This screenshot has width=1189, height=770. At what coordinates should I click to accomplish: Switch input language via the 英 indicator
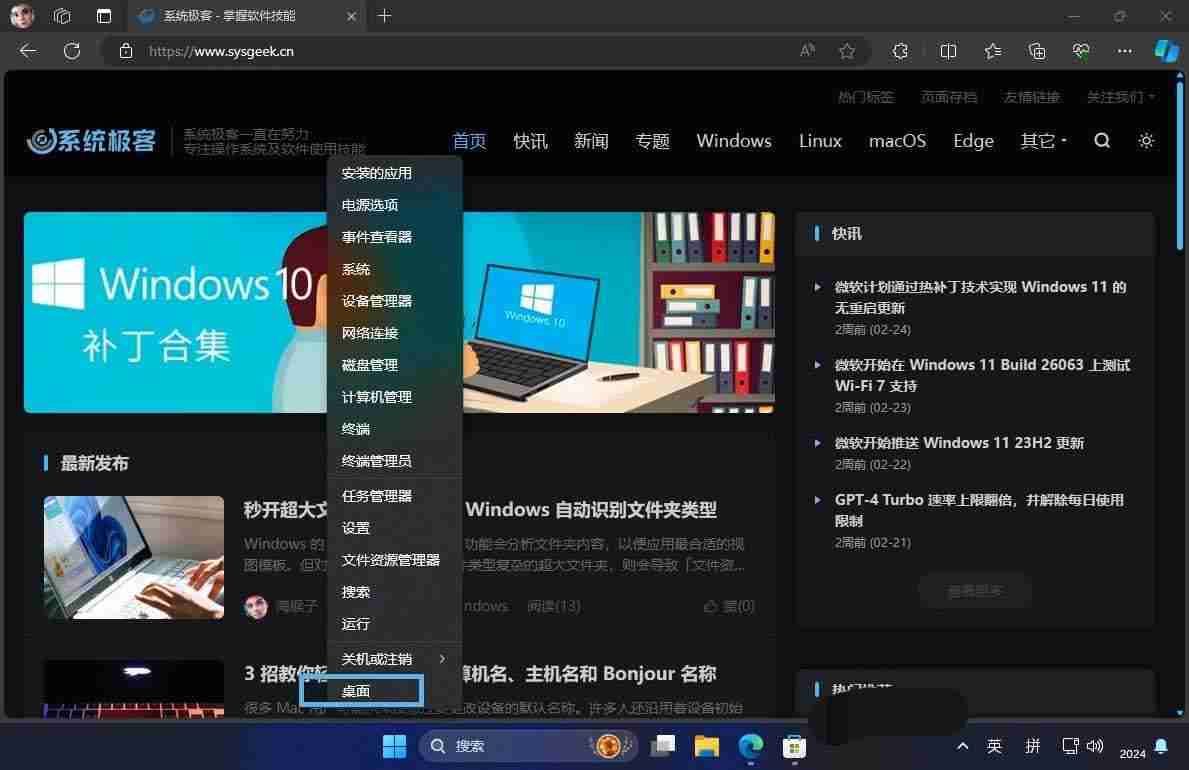pos(994,746)
